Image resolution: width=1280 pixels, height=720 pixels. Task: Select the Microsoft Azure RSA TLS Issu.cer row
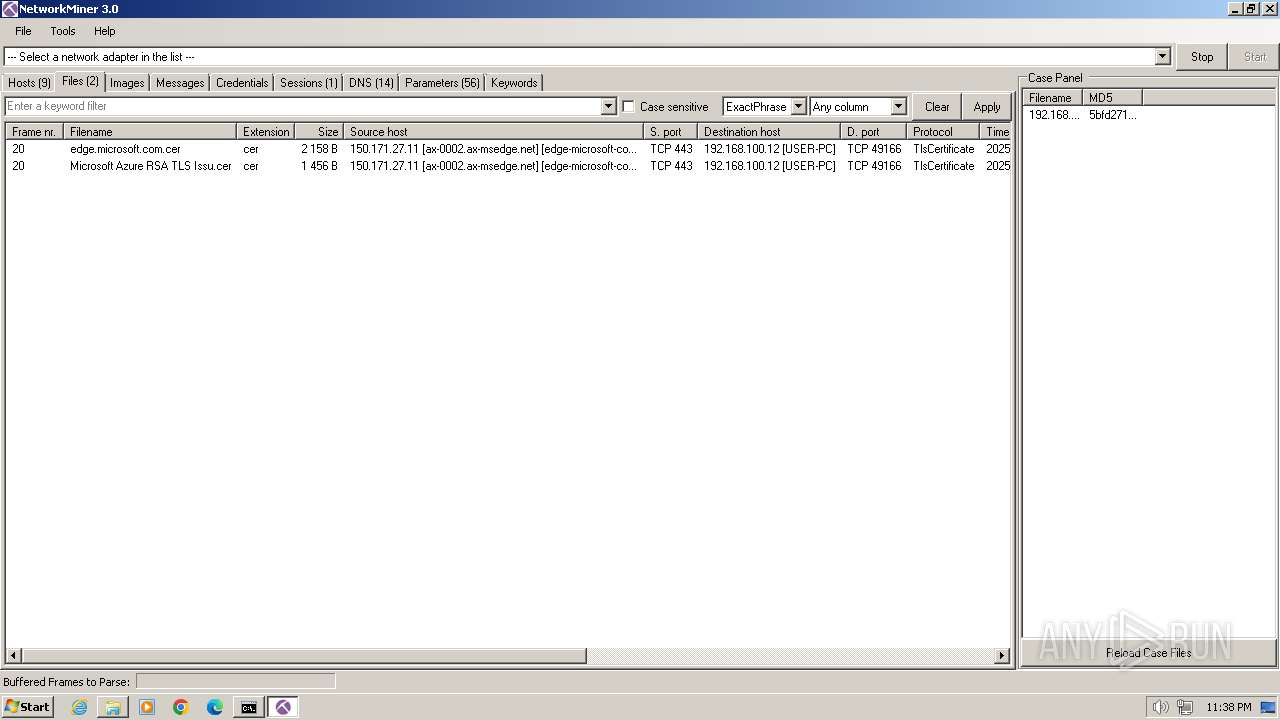pos(509,166)
